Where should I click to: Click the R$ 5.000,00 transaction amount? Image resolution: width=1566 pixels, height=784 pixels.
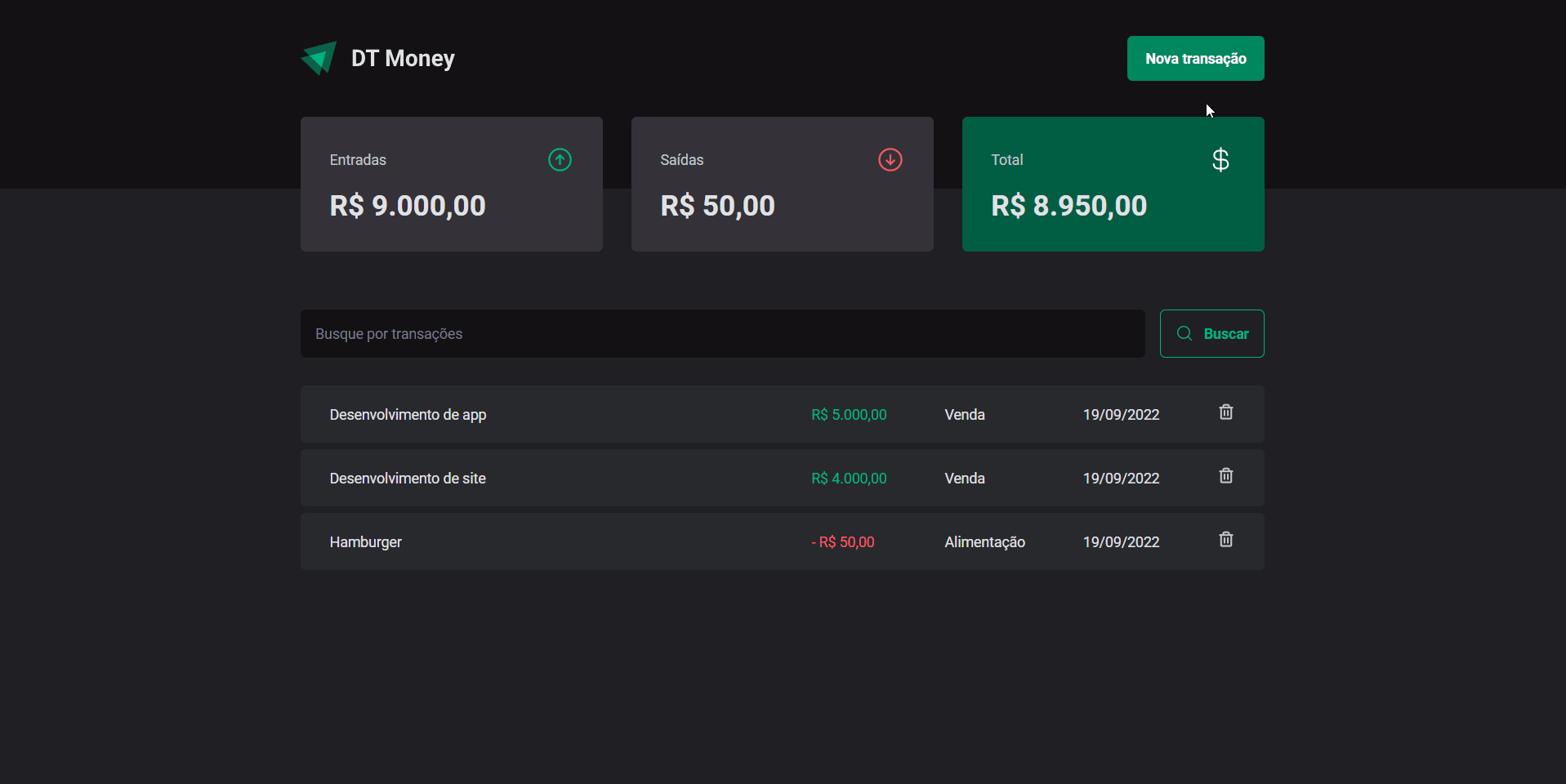click(849, 415)
